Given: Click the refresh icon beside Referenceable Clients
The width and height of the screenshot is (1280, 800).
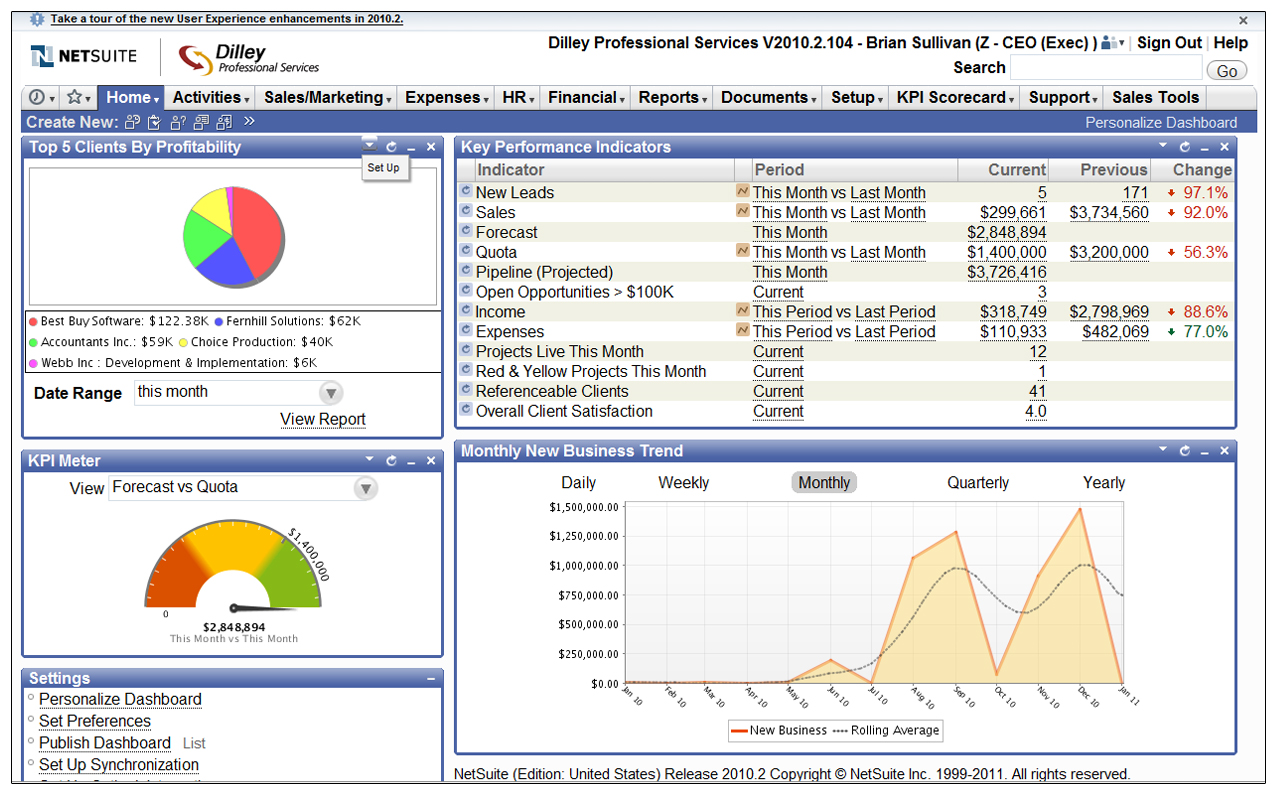Looking at the screenshot, I should coord(466,390).
